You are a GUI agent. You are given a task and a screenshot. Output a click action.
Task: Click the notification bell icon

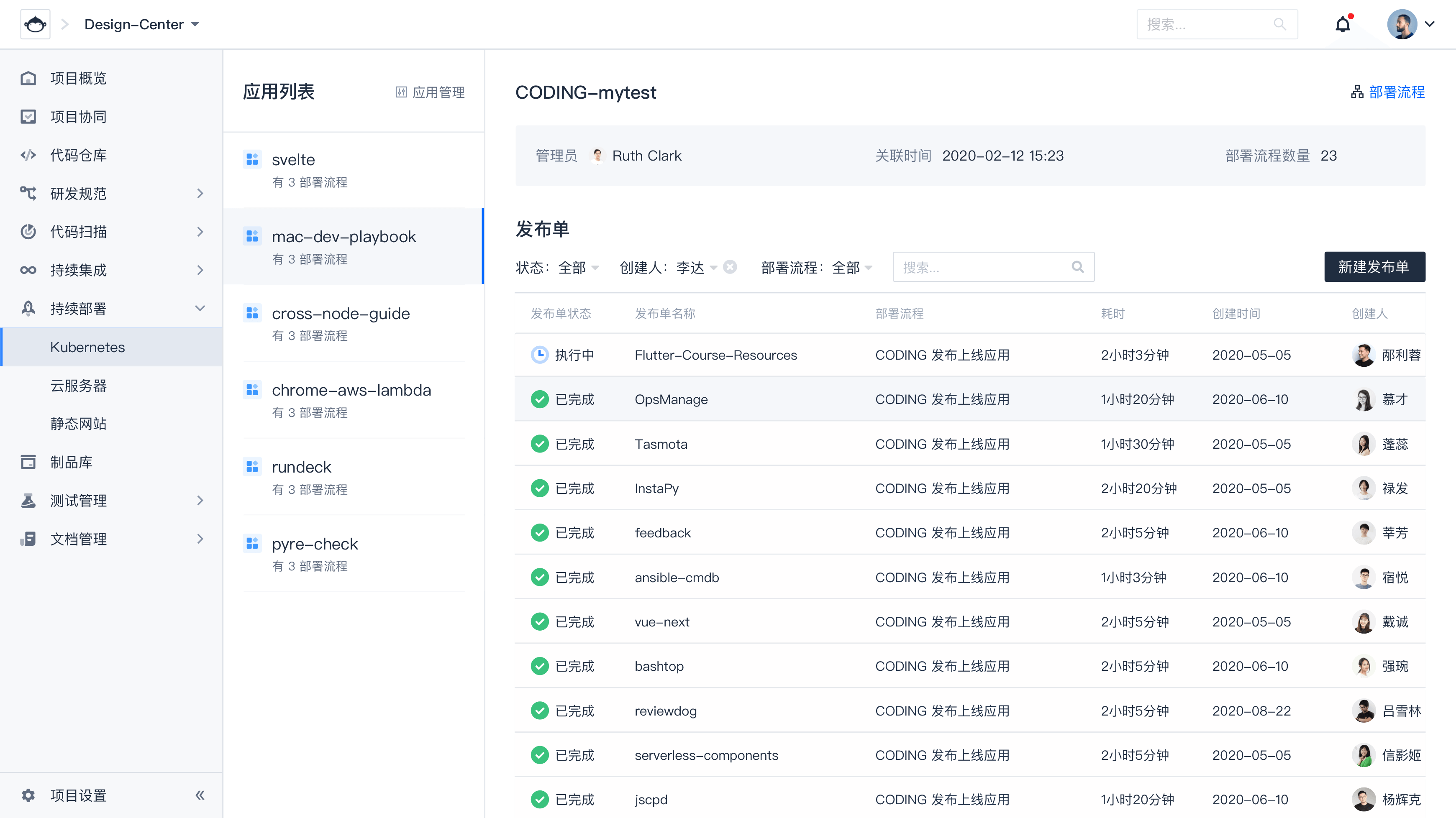pos(1342,24)
